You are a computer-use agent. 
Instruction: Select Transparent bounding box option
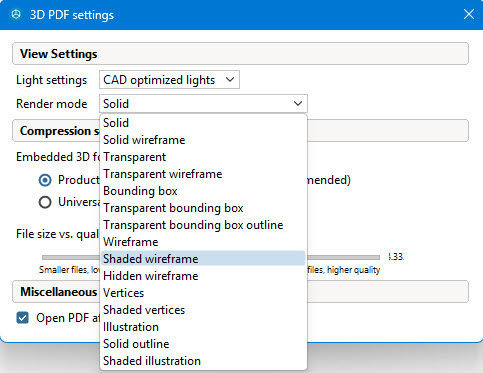(203, 208)
